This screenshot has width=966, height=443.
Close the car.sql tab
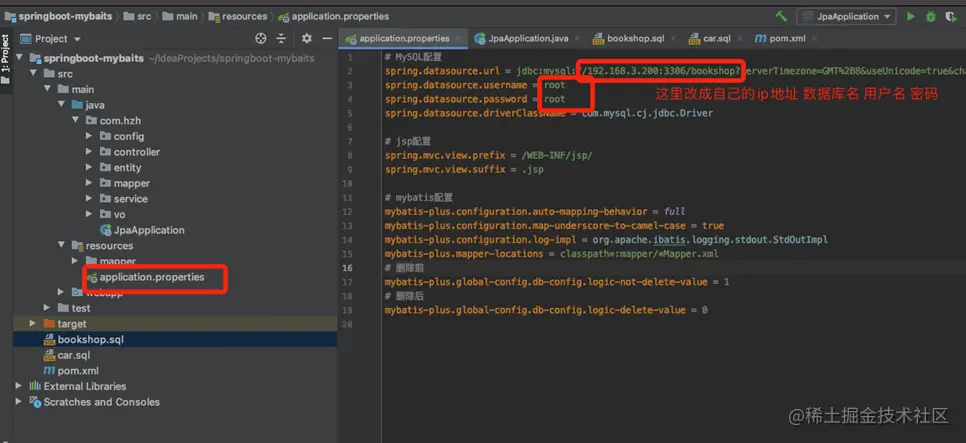tap(739, 39)
